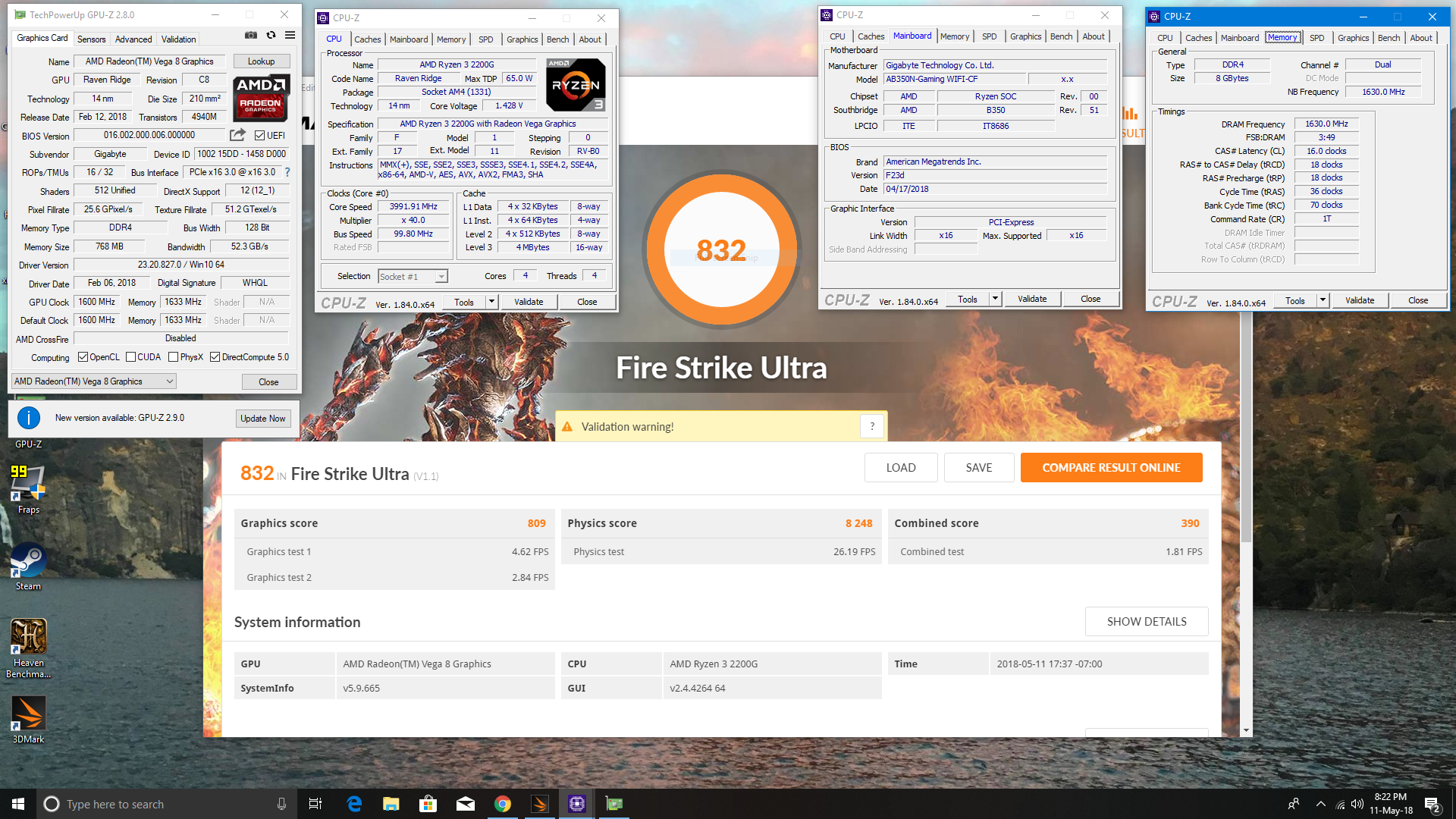Switch to CPU-Z in the taskbar
The width and height of the screenshot is (1456, 819).
pos(577,804)
